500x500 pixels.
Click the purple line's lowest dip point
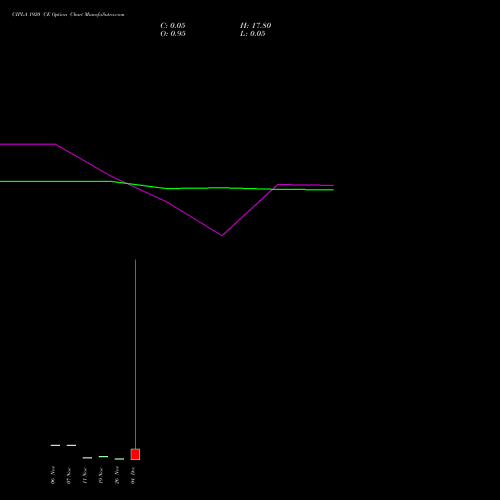tap(222, 235)
